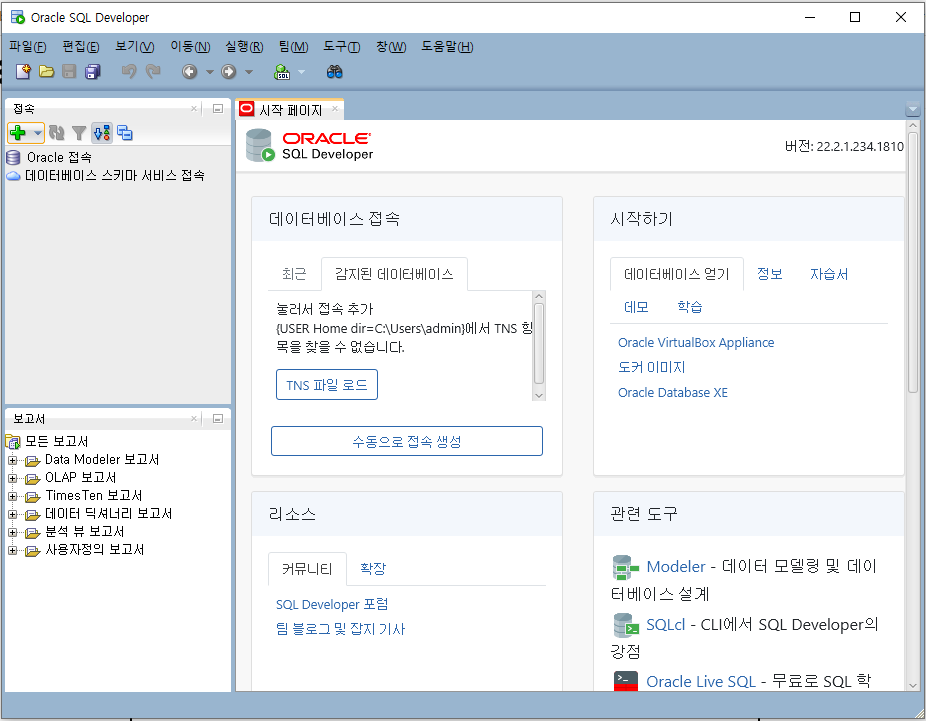Screen dimensions: 926x721
Task: Click the Back navigation arrow icon
Action: [x=190, y=72]
